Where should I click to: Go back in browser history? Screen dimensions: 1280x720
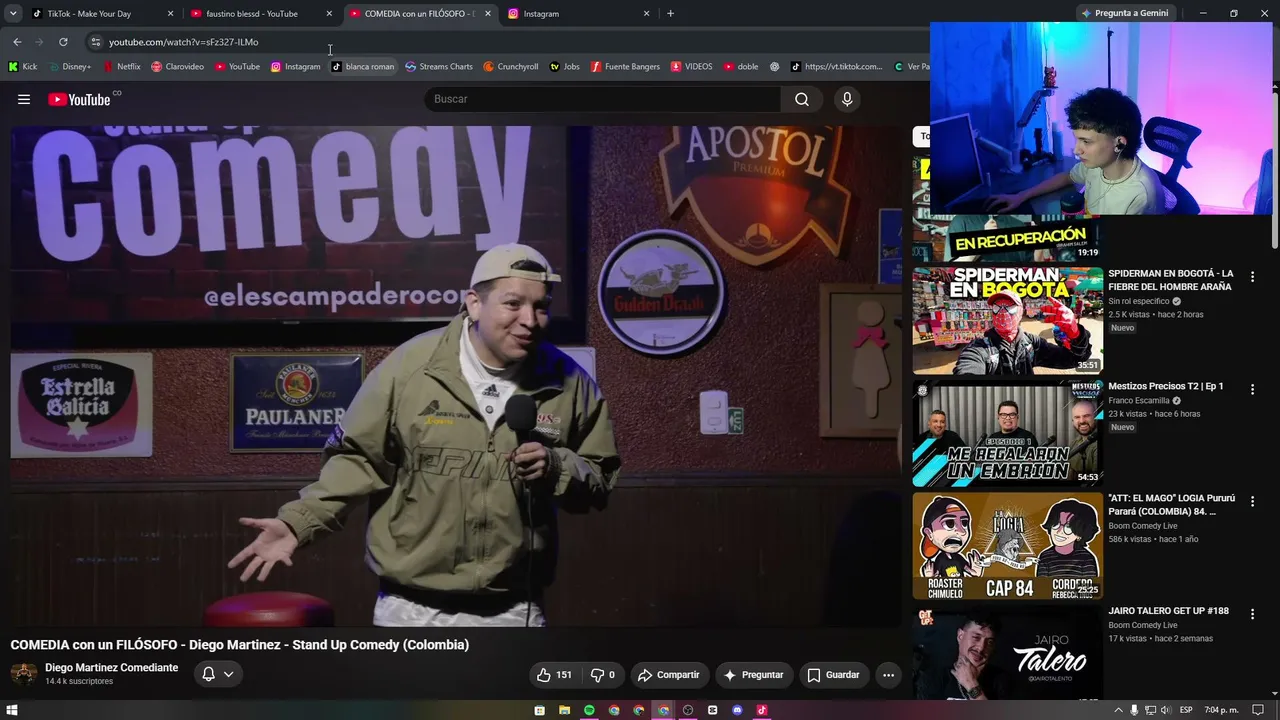[17, 42]
